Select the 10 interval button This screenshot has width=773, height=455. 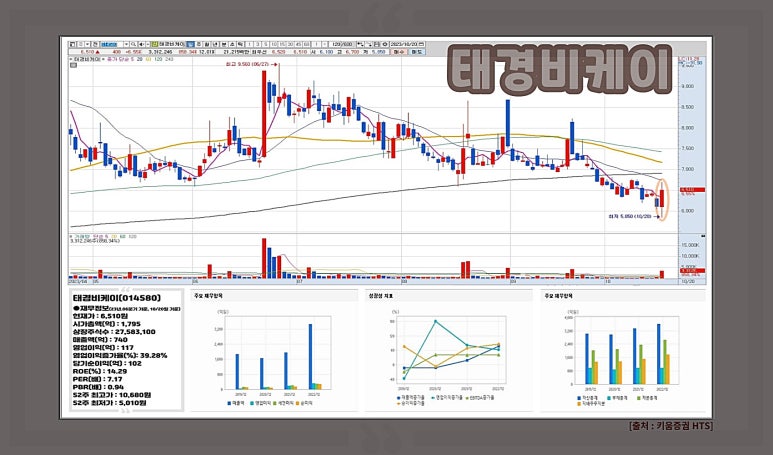point(274,44)
